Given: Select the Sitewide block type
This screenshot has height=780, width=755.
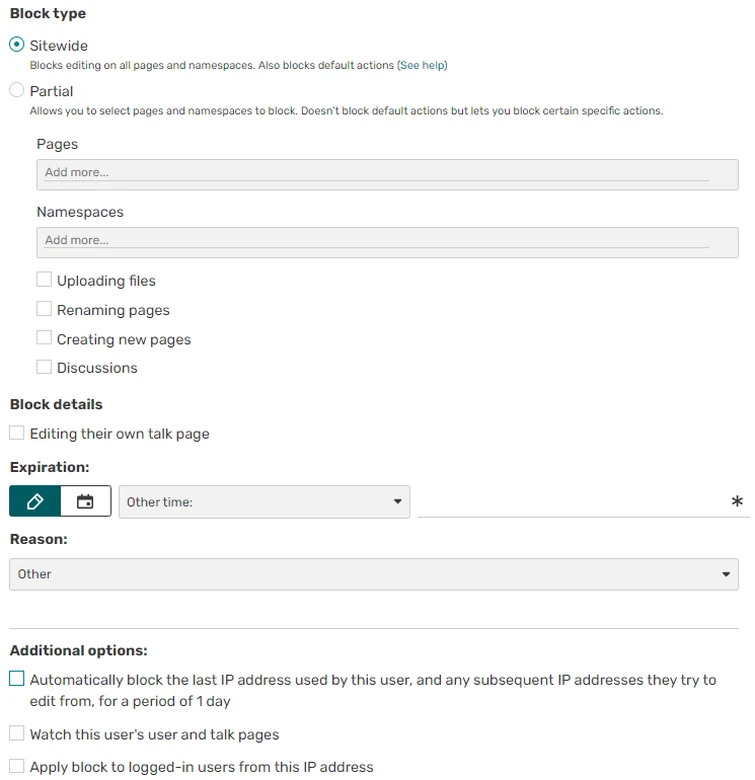Looking at the screenshot, I should tap(17, 45).
